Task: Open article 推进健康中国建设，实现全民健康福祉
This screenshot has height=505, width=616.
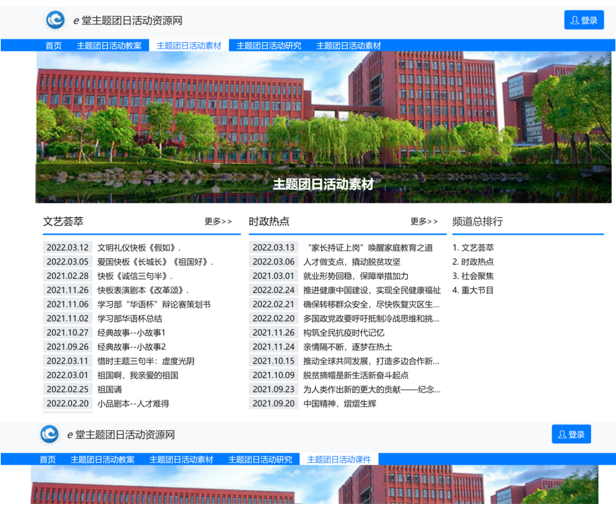Action: (x=372, y=290)
